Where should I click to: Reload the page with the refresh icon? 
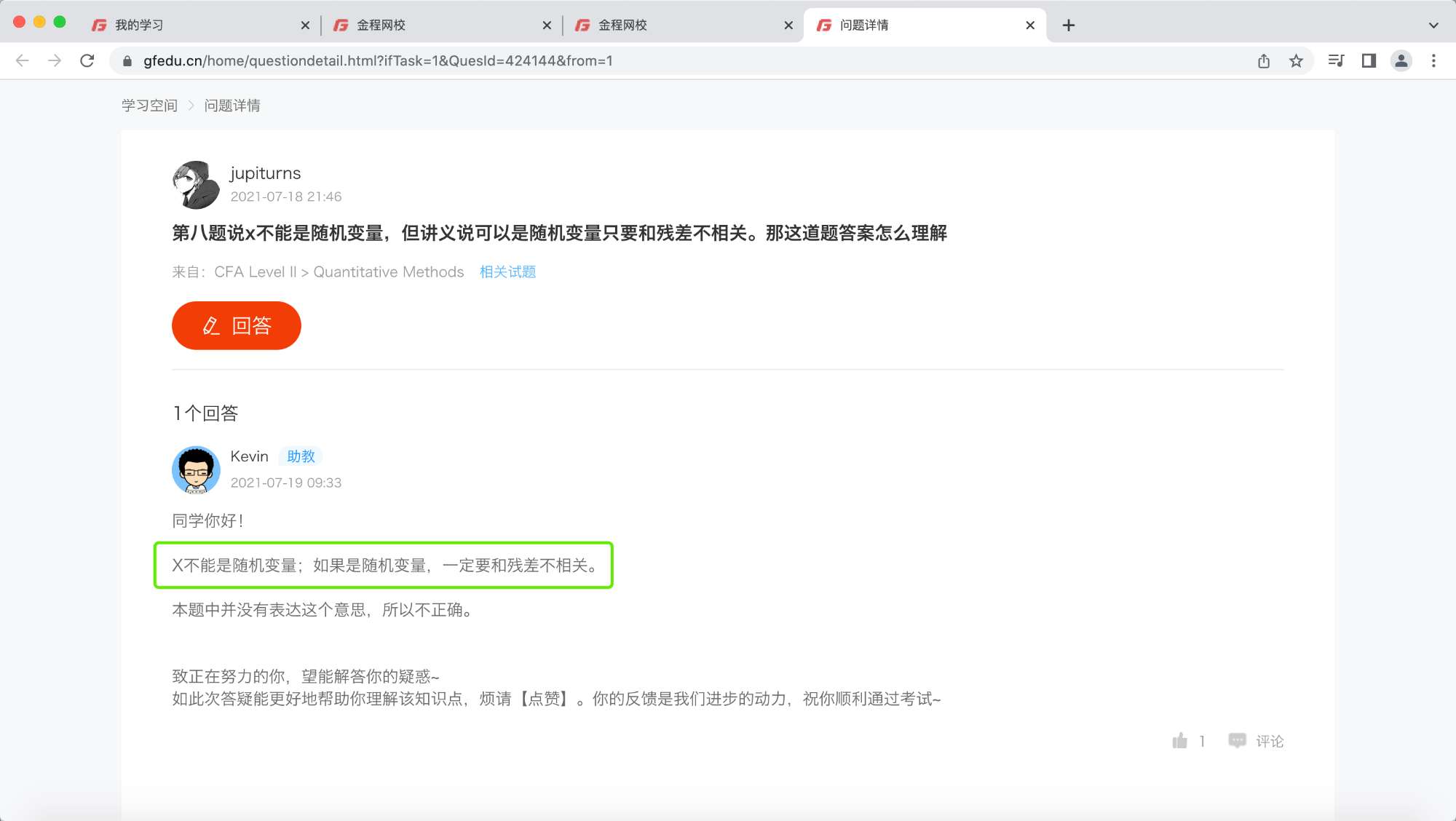tap(87, 61)
